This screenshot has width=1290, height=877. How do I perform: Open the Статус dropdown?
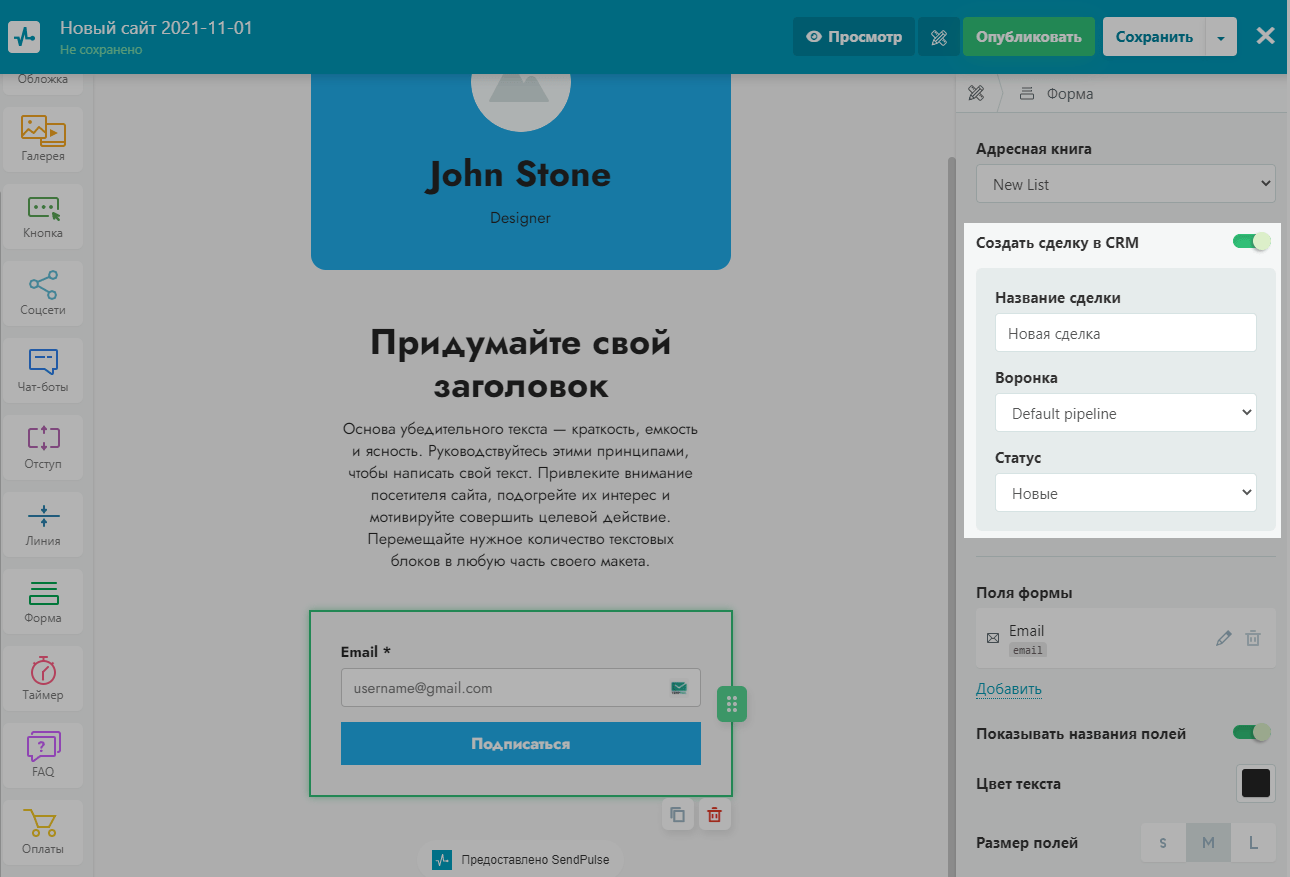[x=1126, y=493]
